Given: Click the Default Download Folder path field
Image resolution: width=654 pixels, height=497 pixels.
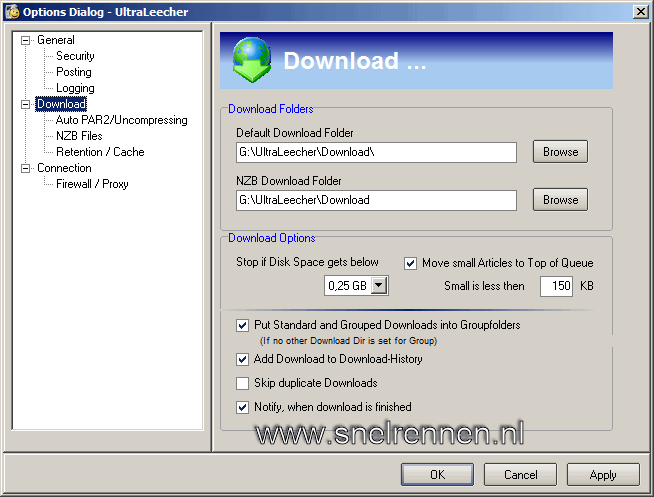Looking at the screenshot, I should point(376,152).
